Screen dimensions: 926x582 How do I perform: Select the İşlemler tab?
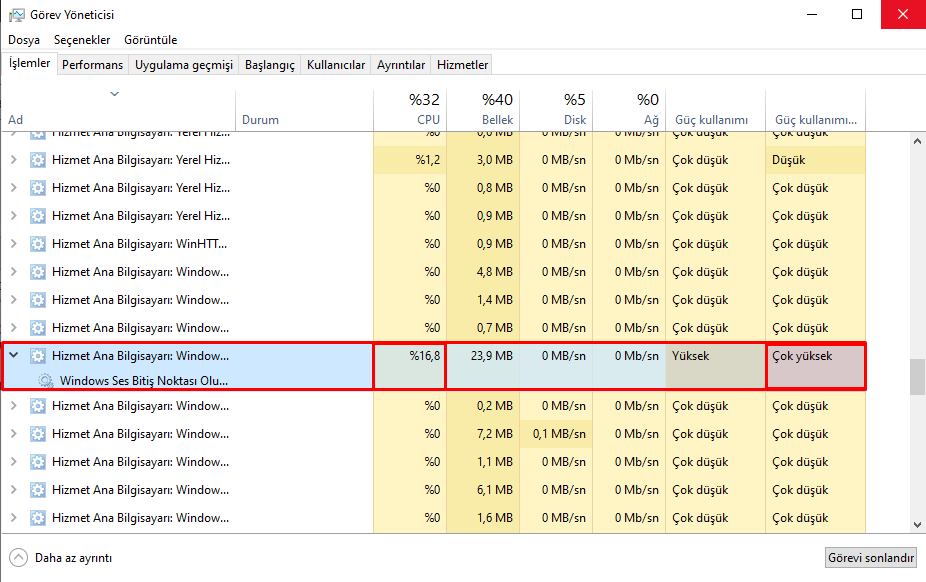(29, 63)
